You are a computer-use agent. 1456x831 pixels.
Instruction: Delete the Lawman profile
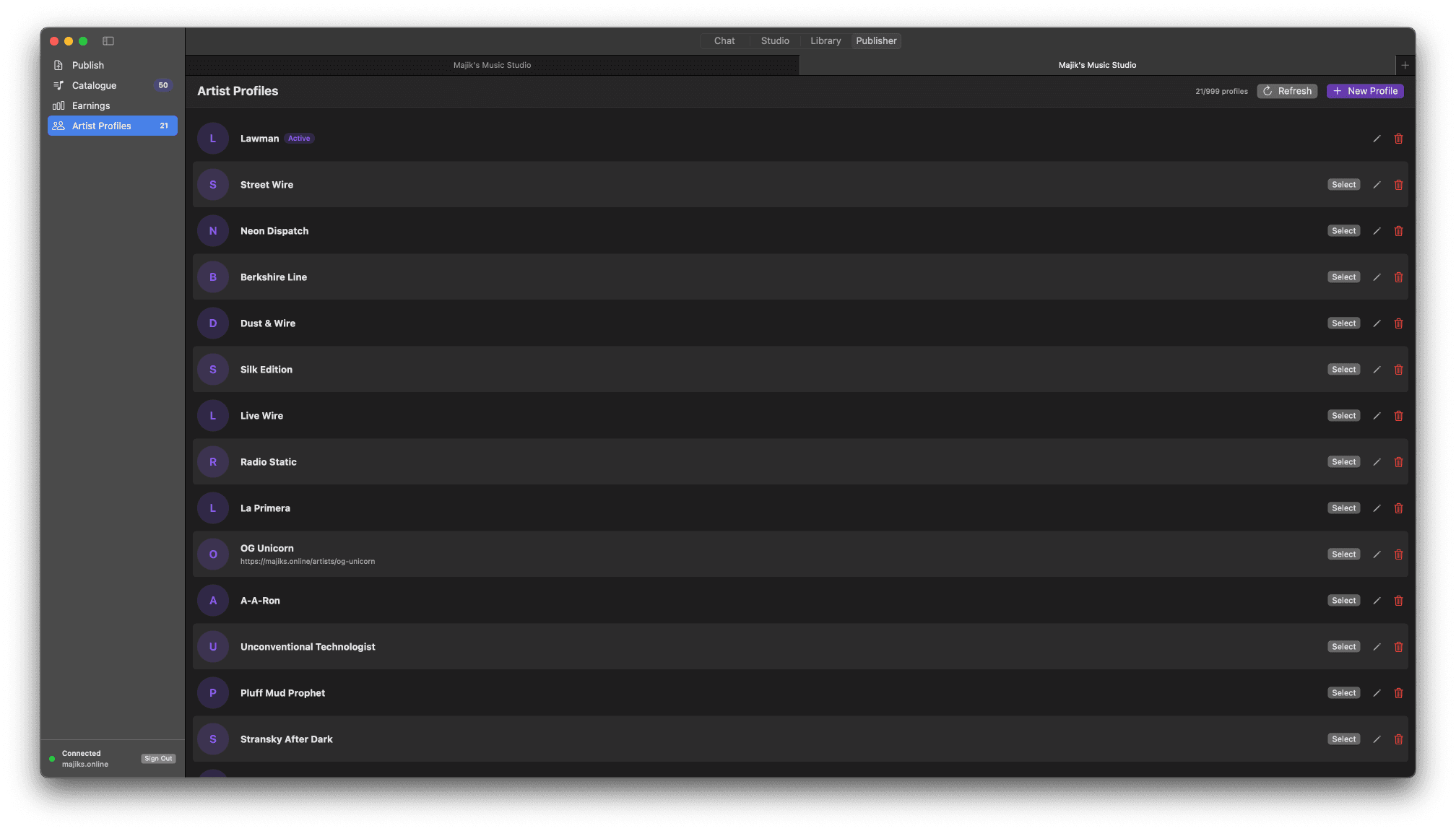click(x=1398, y=139)
